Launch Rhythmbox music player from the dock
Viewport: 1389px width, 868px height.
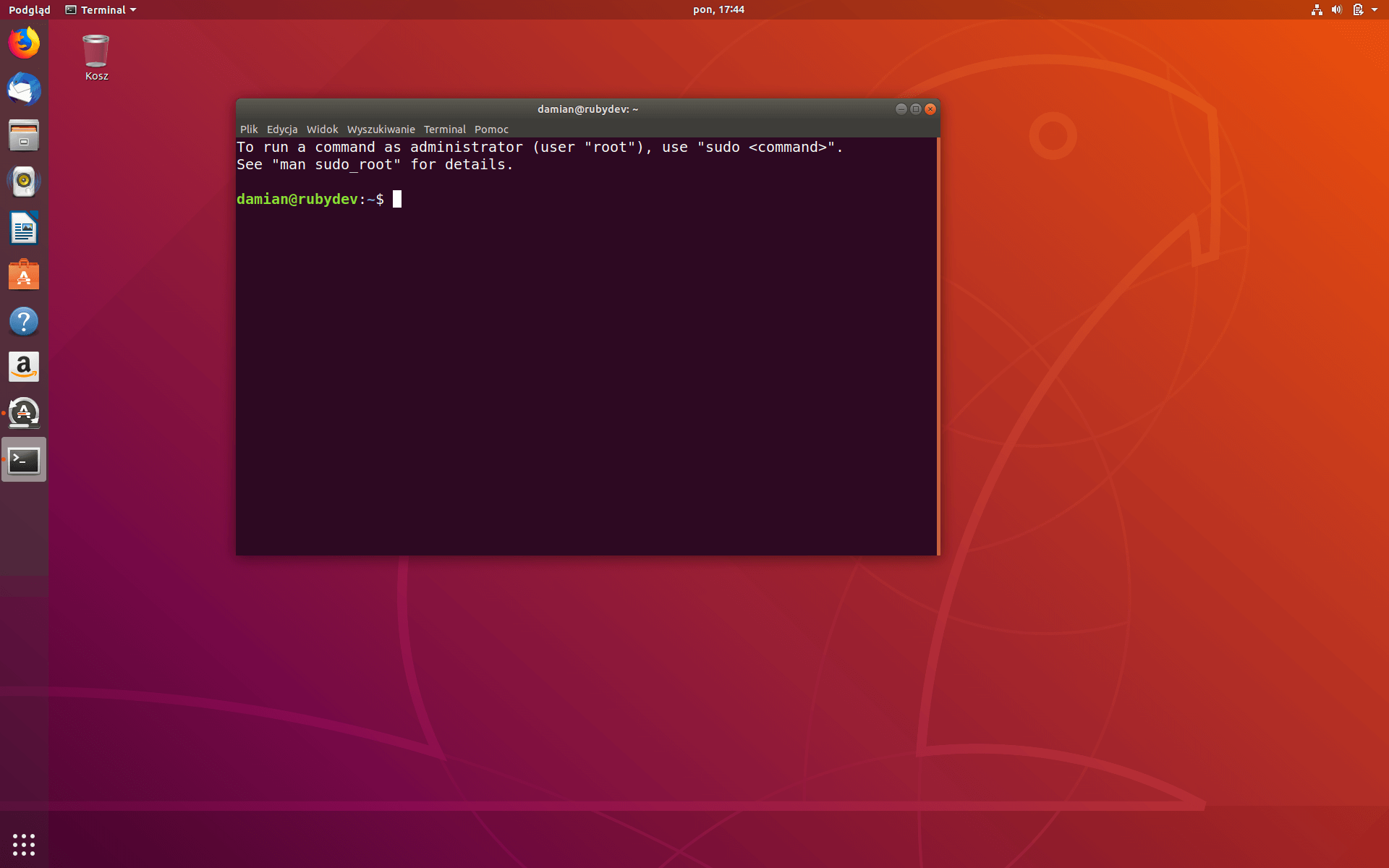pyautogui.click(x=24, y=182)
